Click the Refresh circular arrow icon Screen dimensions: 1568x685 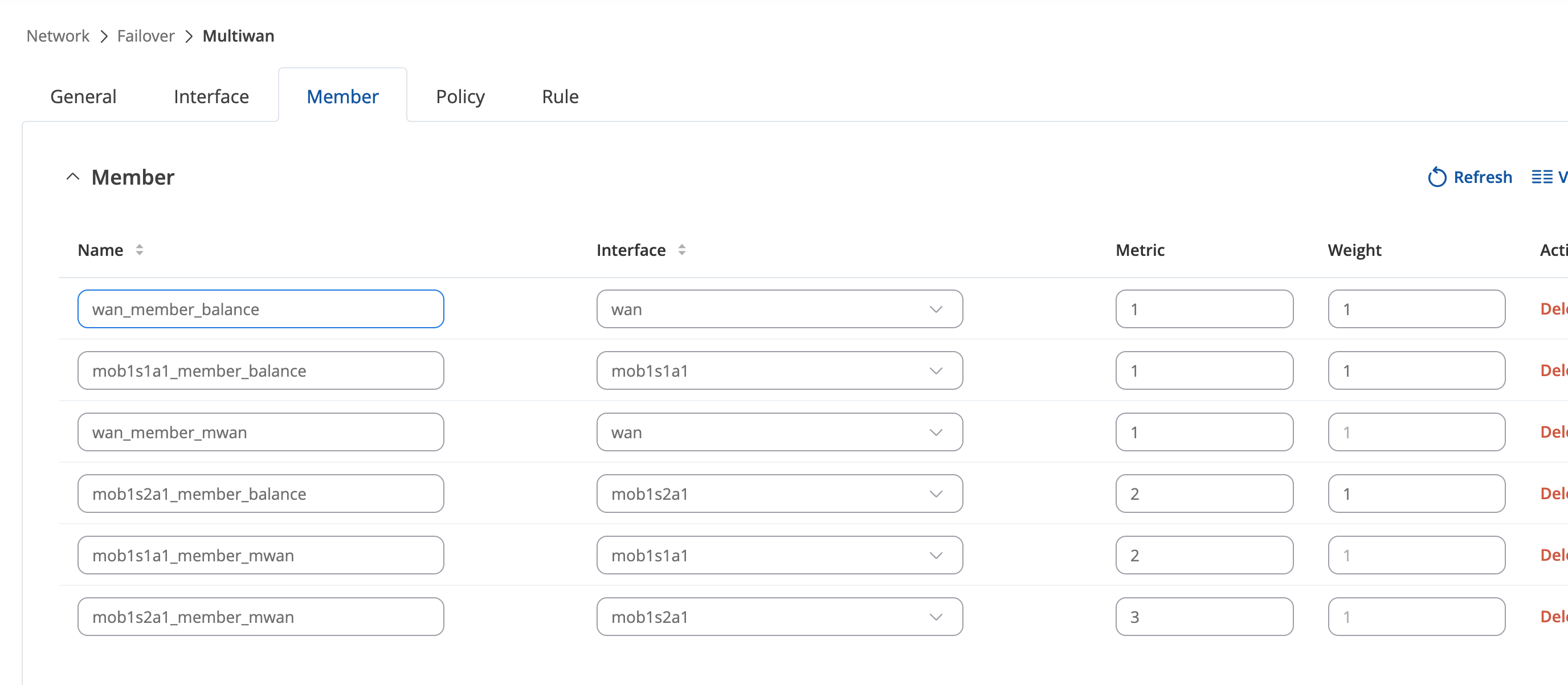pos(1436,177)
